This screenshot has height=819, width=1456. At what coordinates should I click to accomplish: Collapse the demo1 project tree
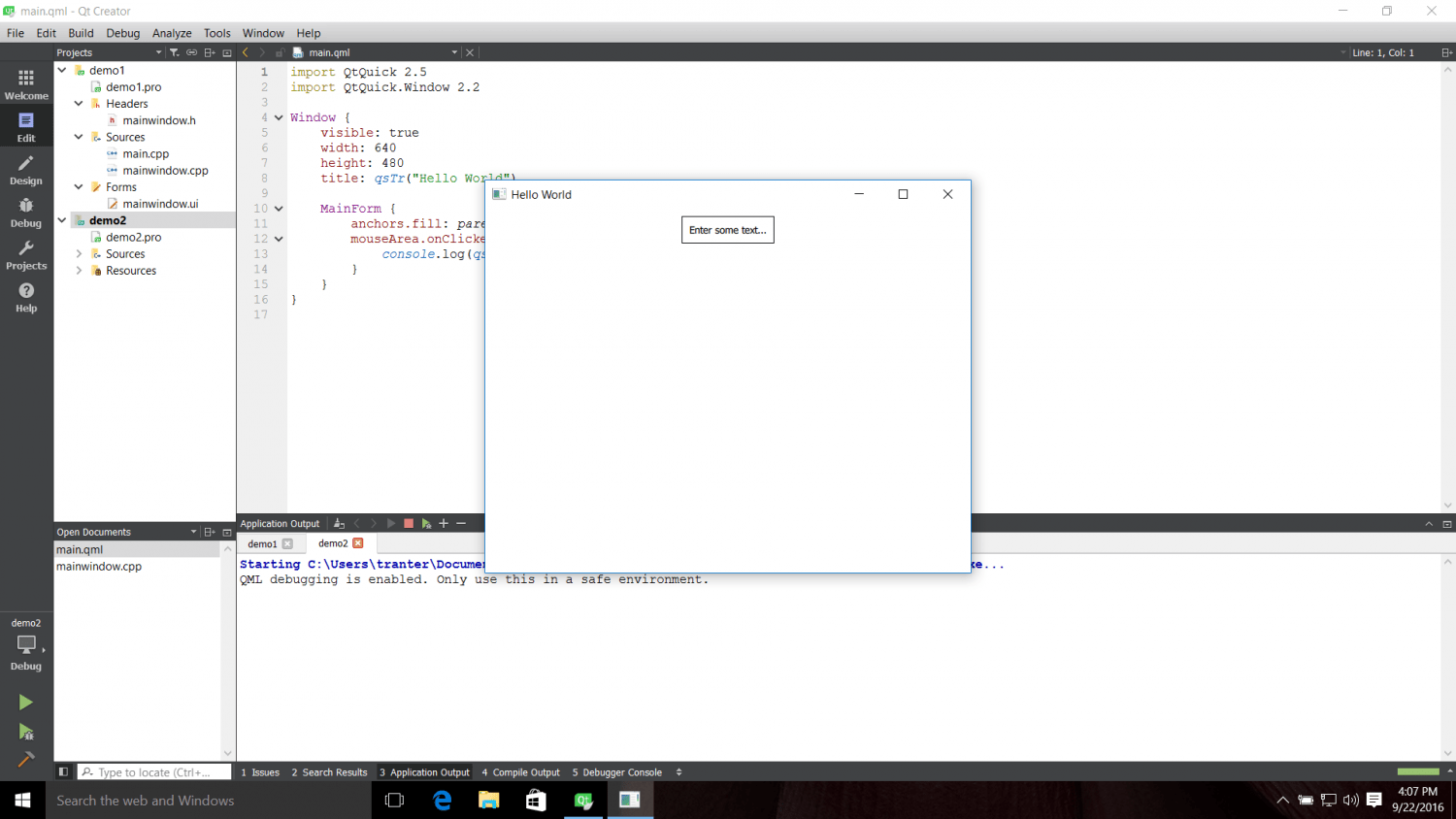tap(61, 70)
